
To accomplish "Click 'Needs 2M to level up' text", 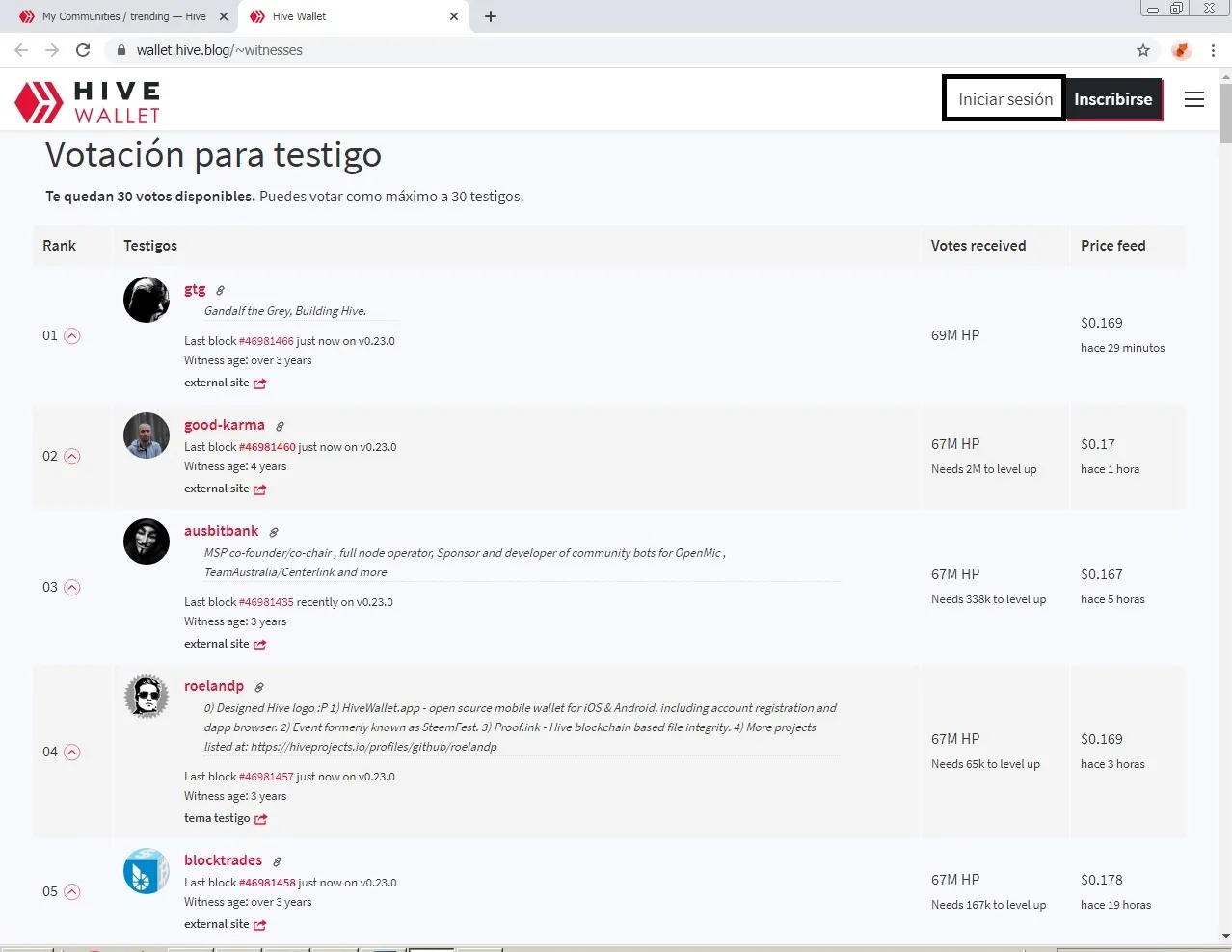I will pyautogui.click(x=984, y=469).
